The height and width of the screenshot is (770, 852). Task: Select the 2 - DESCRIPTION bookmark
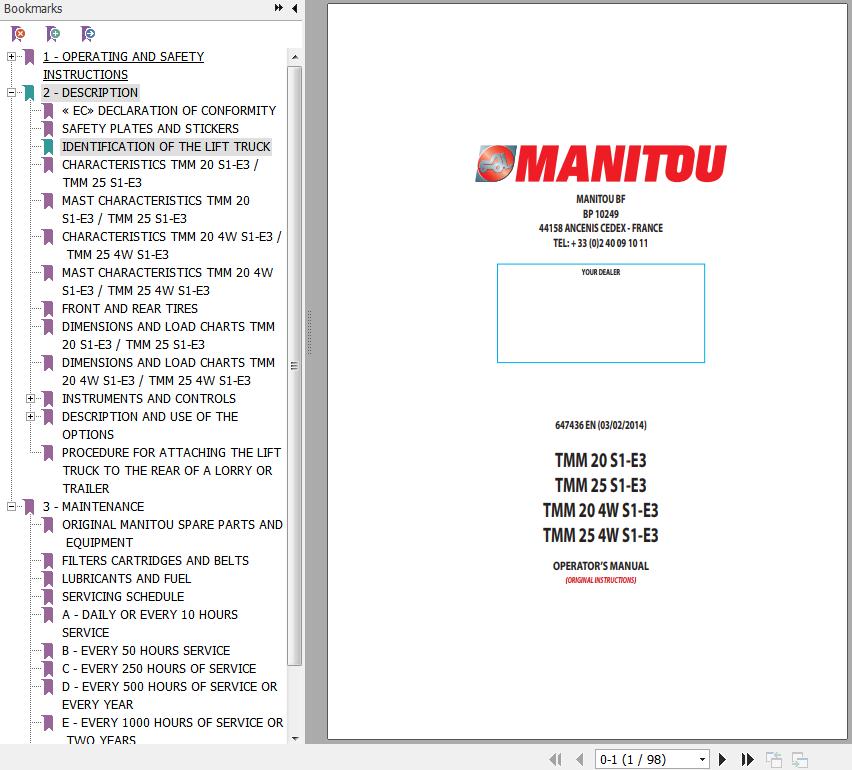90,93
